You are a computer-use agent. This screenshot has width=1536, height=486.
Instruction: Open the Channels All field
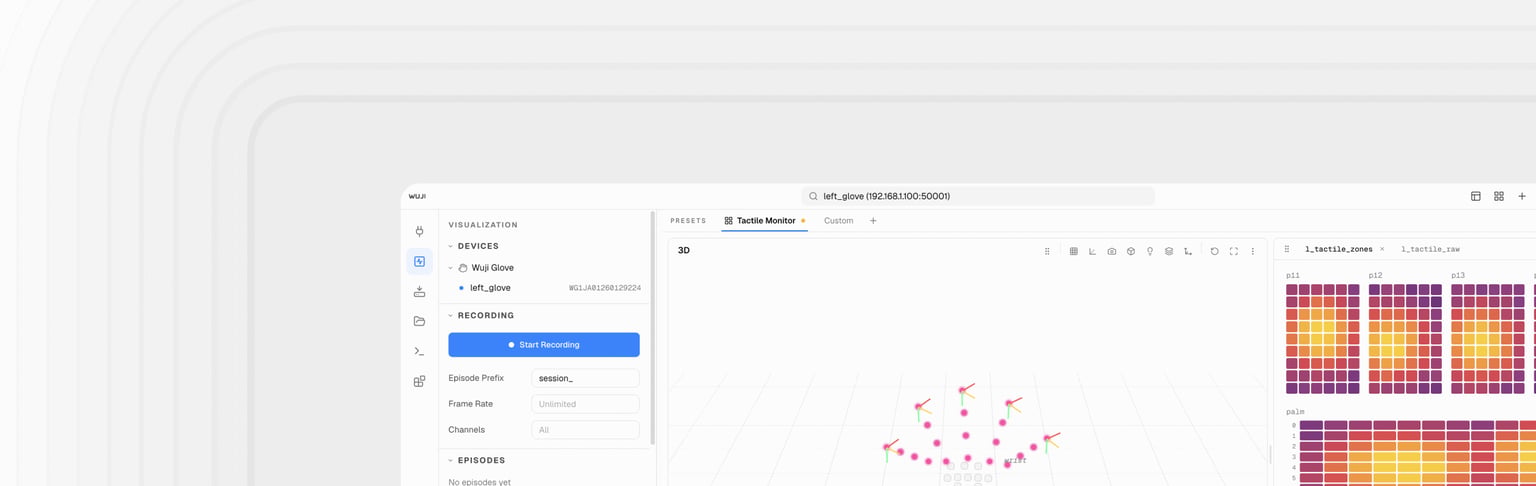click(585, 430)
